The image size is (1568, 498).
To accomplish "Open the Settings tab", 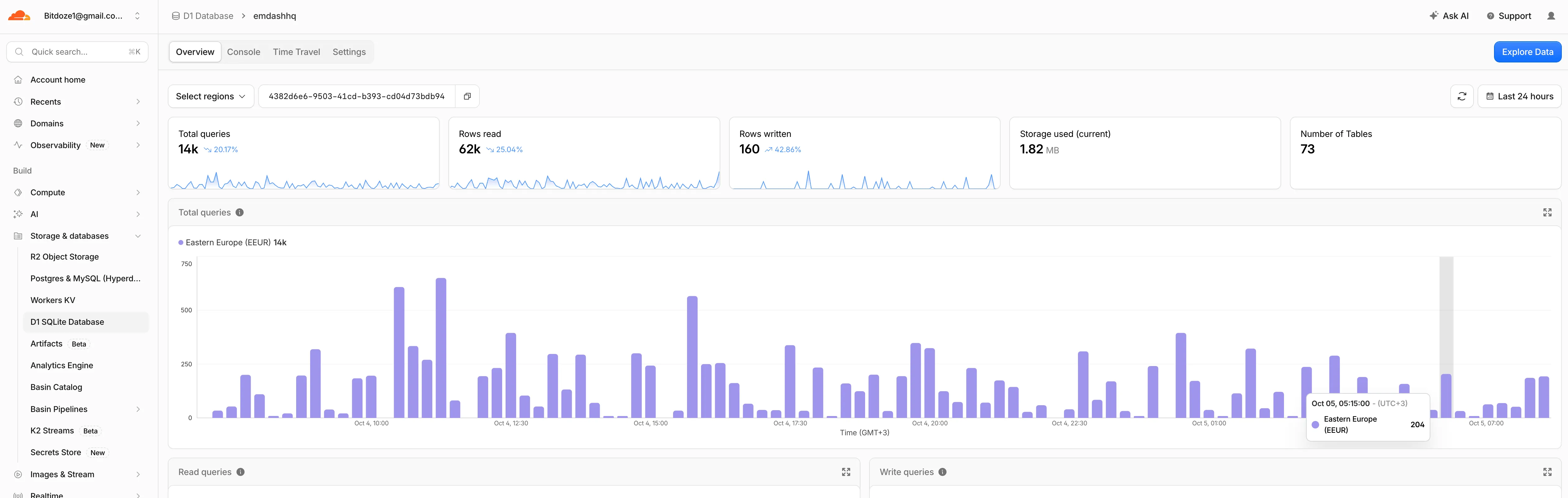I will [349, 52].
